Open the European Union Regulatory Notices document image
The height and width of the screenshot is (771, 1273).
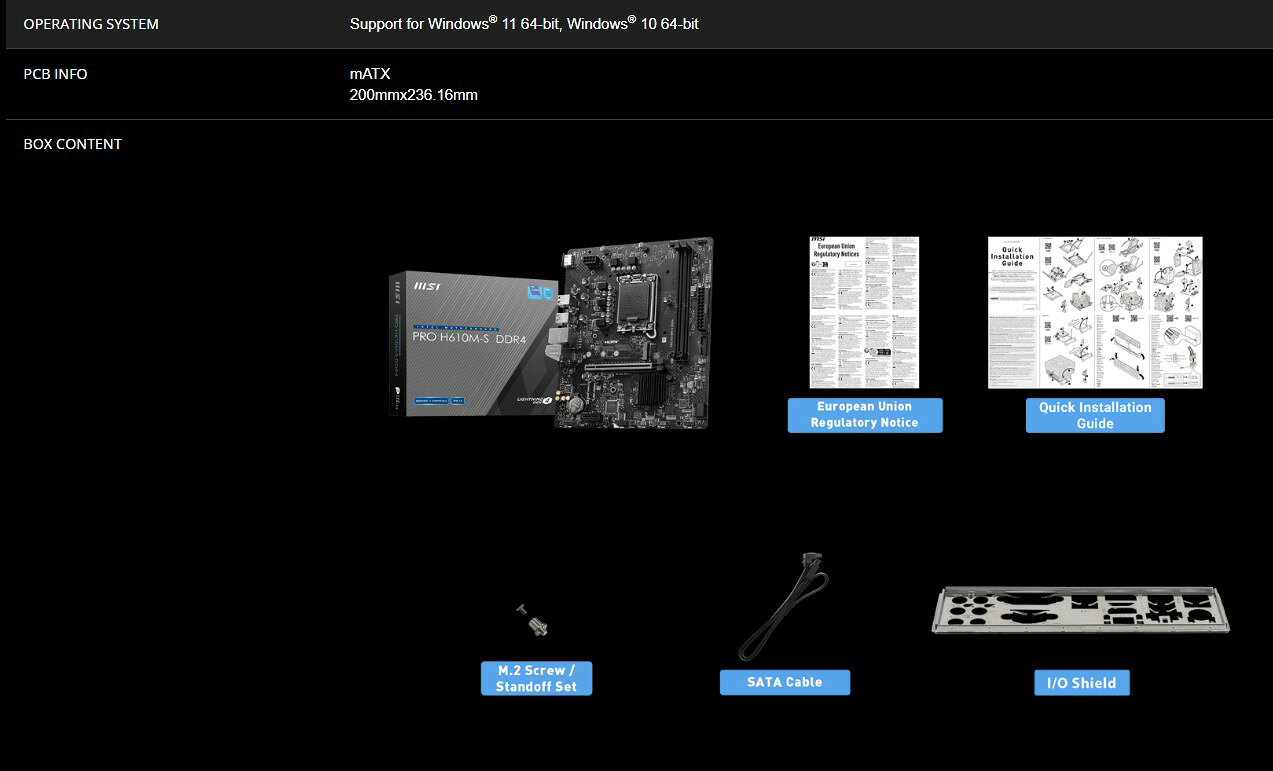tap(864, 312)
